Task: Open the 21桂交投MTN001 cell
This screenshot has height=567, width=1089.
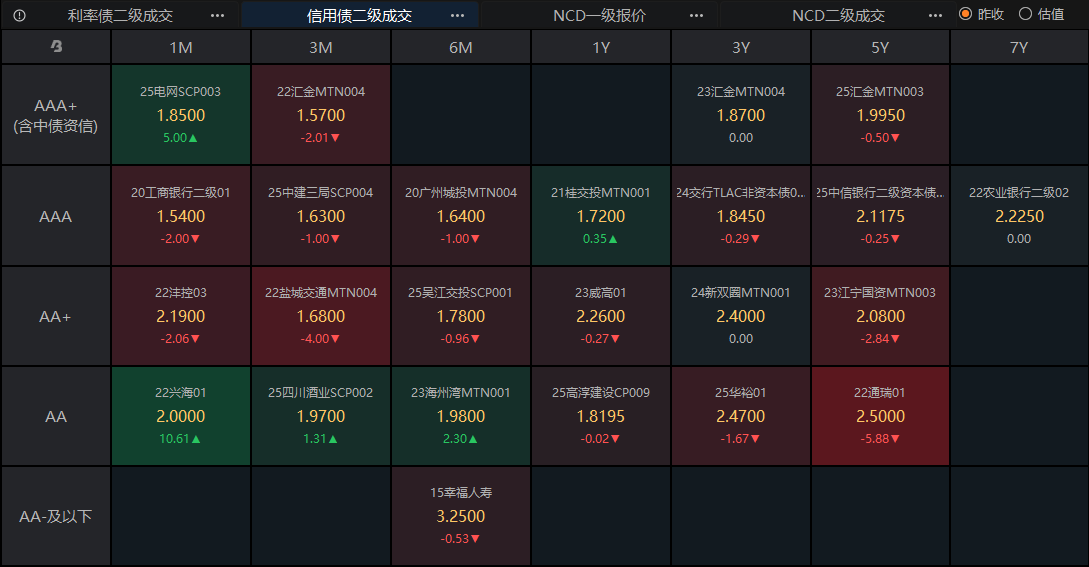Action: pyautogui.click(x=601, y=216)
